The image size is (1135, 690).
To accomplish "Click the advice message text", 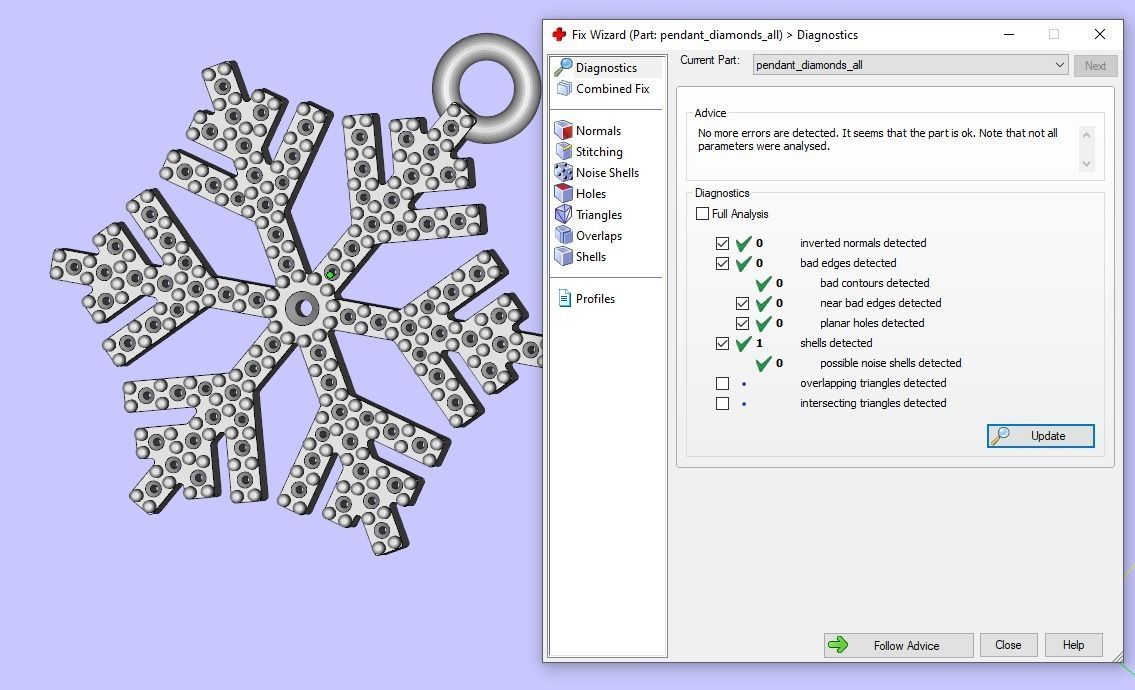I will 877,140.
